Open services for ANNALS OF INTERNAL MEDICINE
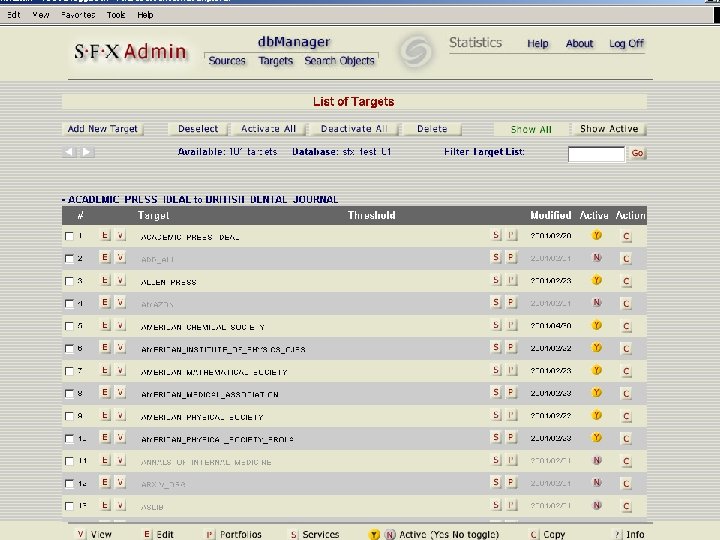Image resolution: width=720 pixels, height=540 pixels. tap(496, 461)
